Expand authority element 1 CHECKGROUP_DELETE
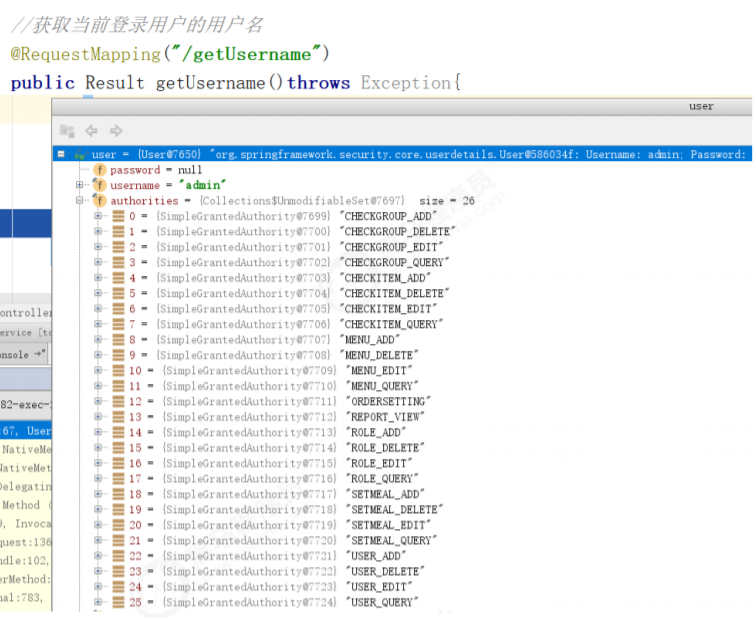This screenshot has height=618, width=756. pos(98,231)
